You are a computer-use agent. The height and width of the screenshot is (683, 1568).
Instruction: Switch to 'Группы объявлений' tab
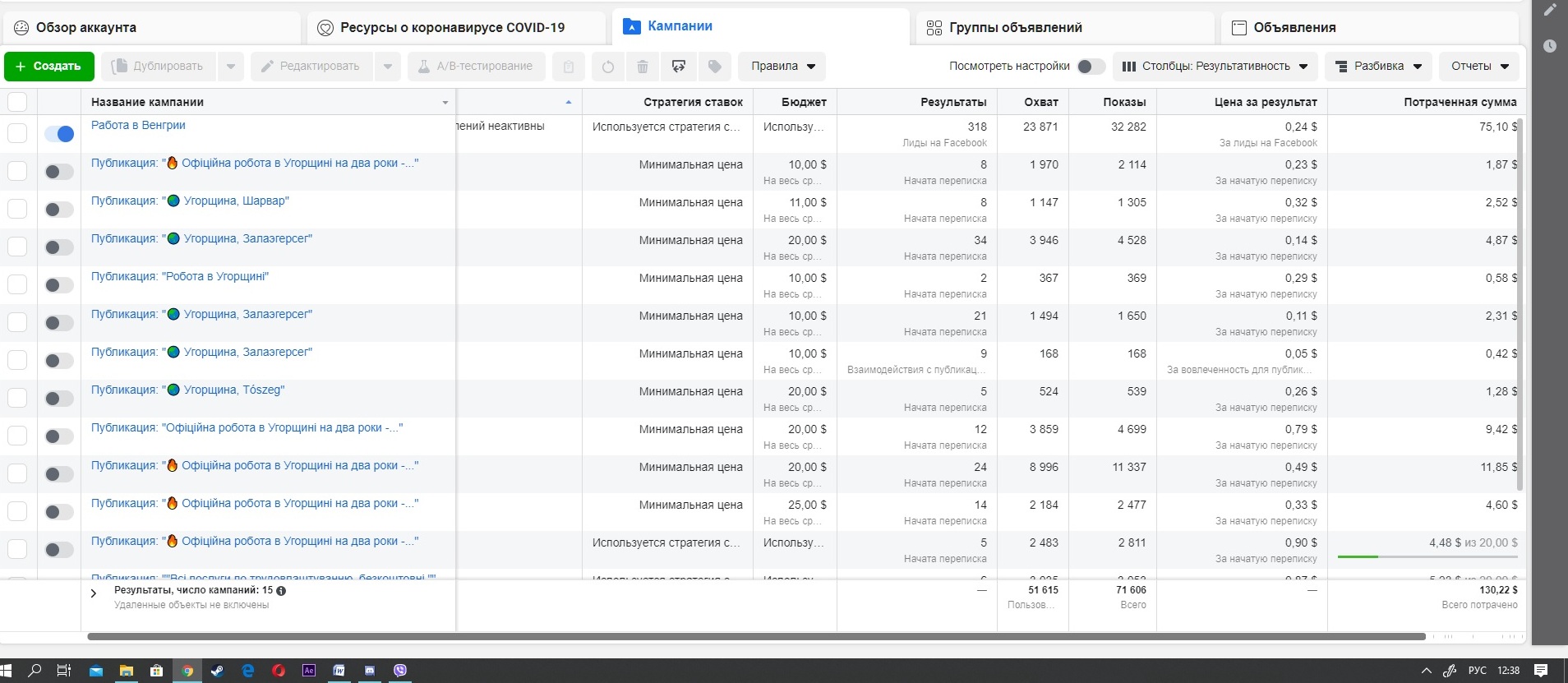tap(1065, 28)
